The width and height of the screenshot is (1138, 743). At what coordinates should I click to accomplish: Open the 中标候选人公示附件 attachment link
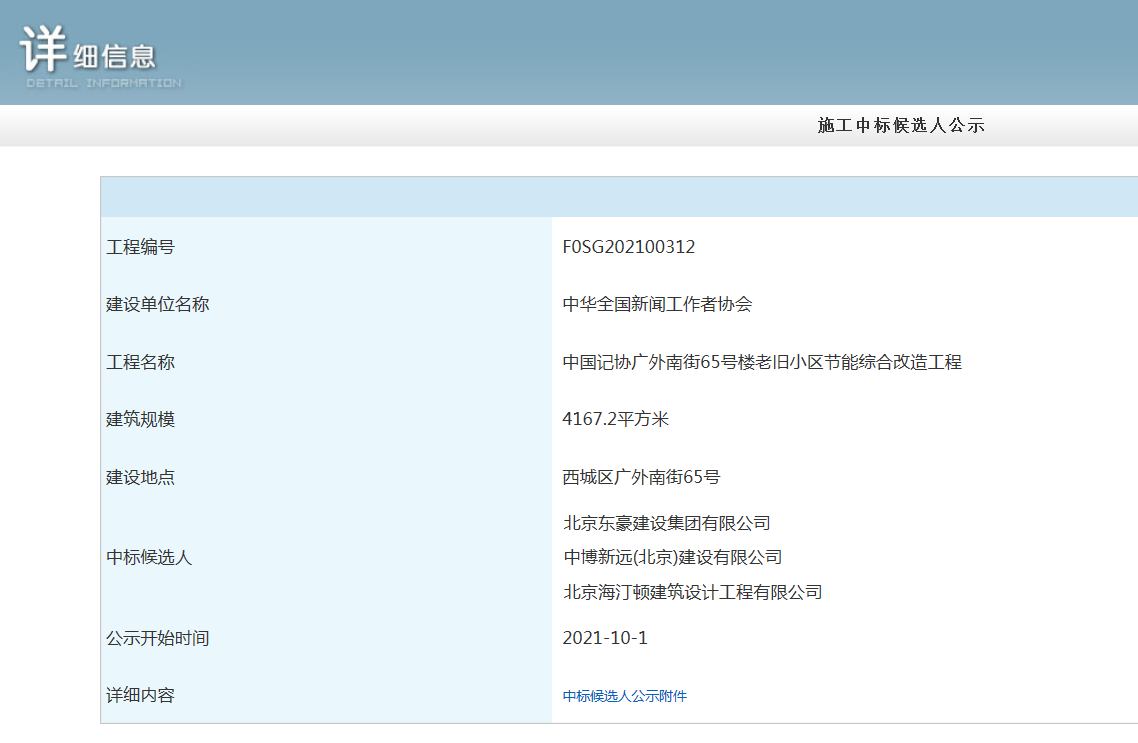pyautogui.click(x=624, y=696)
